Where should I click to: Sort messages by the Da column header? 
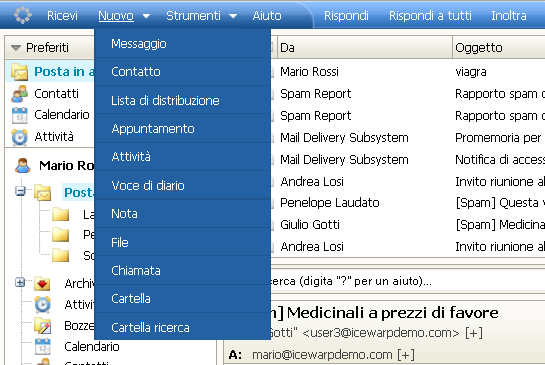click(365, 48)
